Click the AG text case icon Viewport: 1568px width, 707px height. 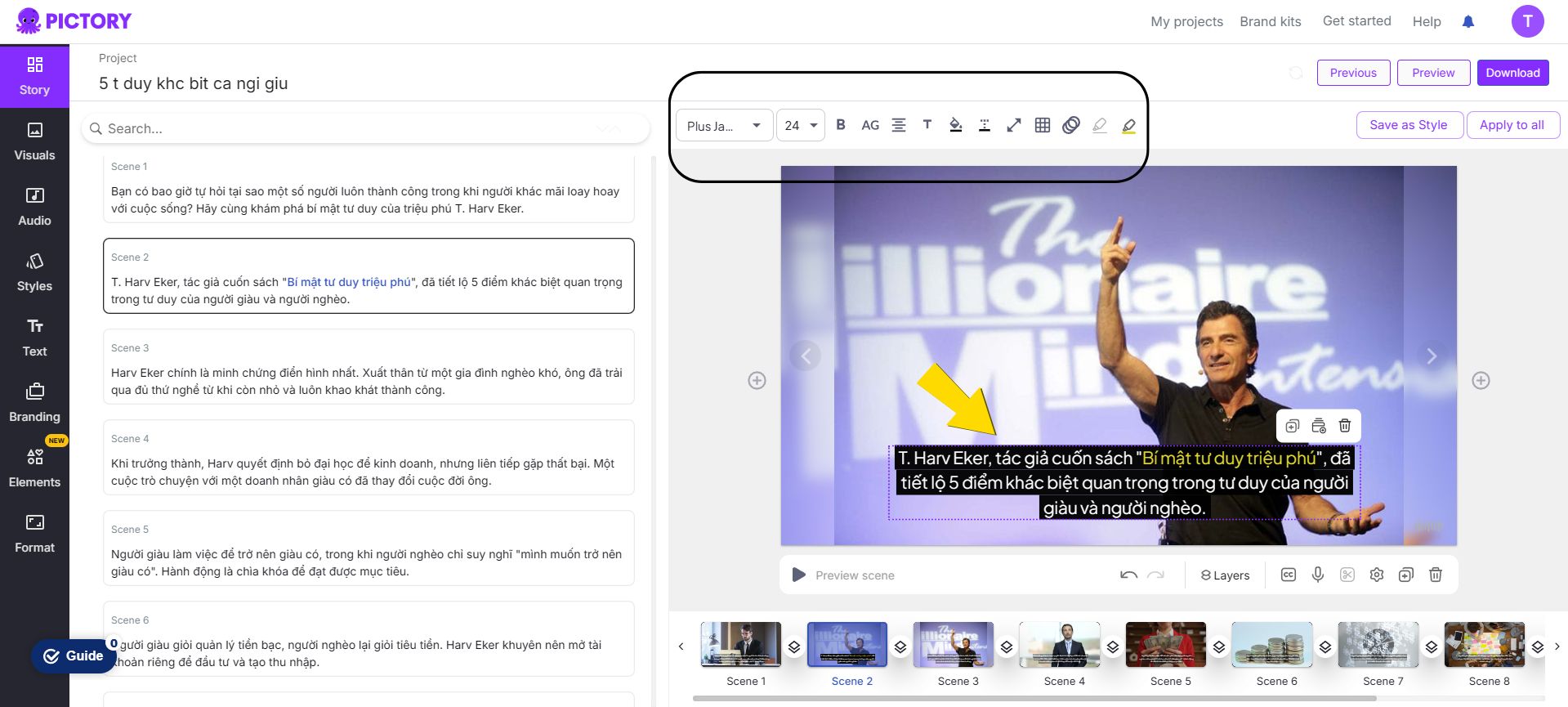[x=870, y=125]
